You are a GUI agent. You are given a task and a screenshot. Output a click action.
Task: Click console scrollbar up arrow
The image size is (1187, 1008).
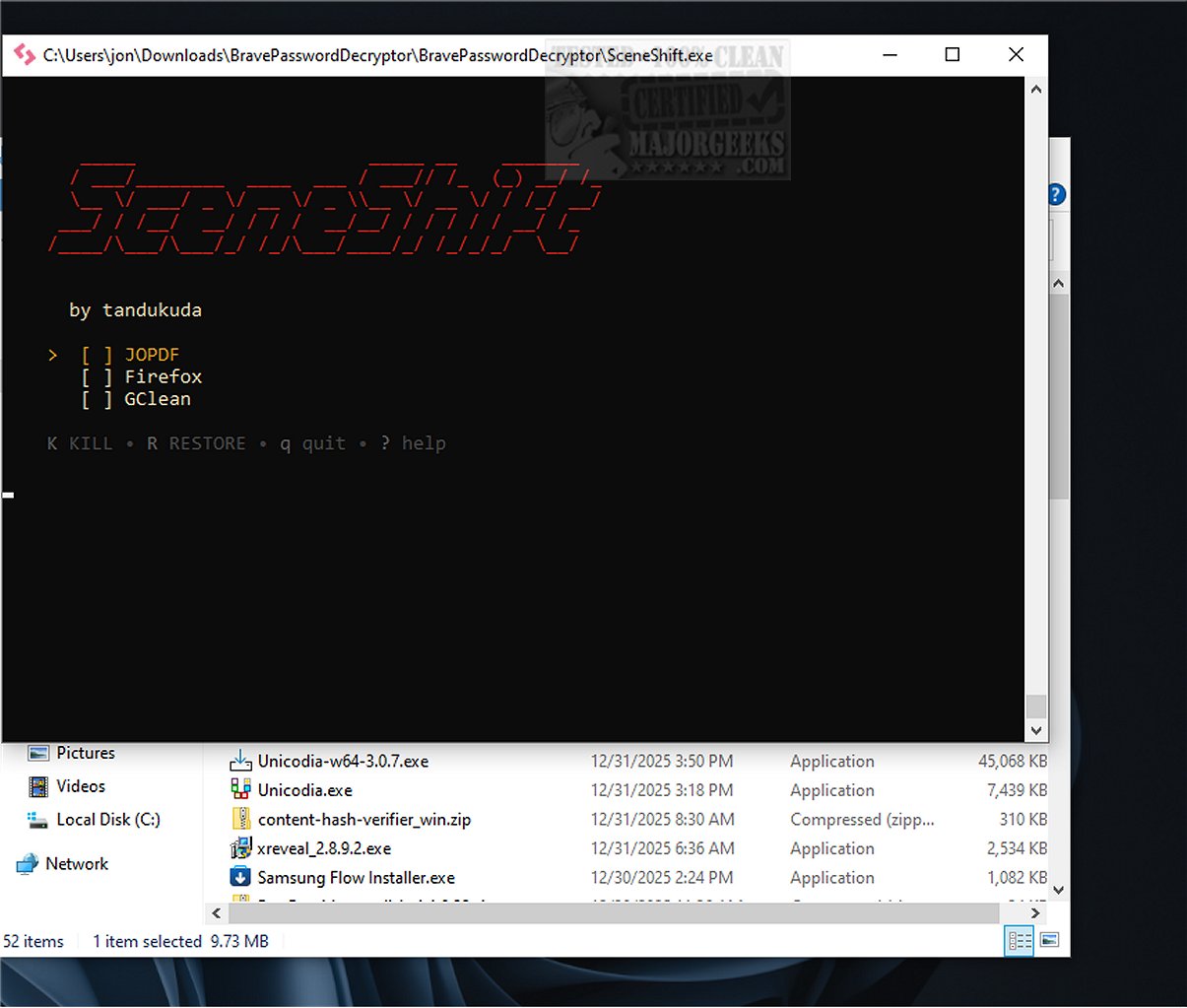tap(1035, 89)
